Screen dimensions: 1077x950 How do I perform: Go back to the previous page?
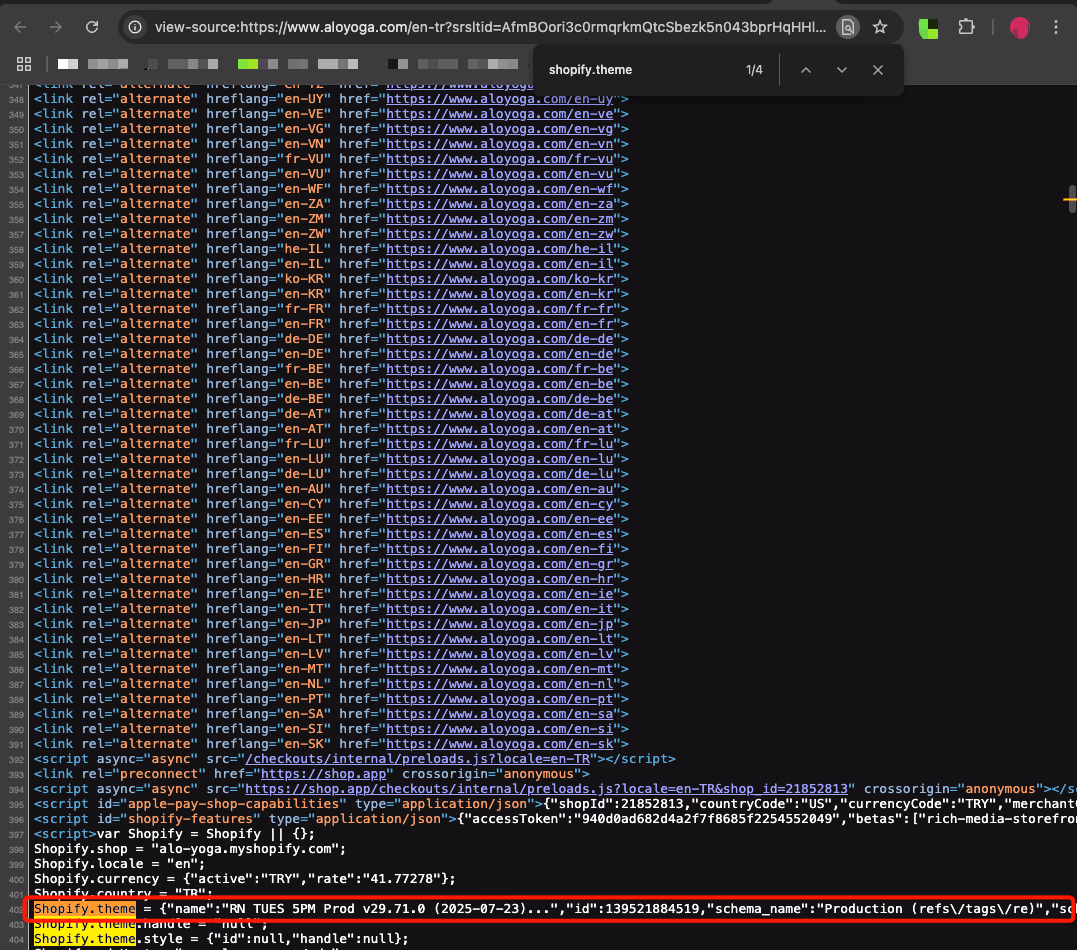21,27
